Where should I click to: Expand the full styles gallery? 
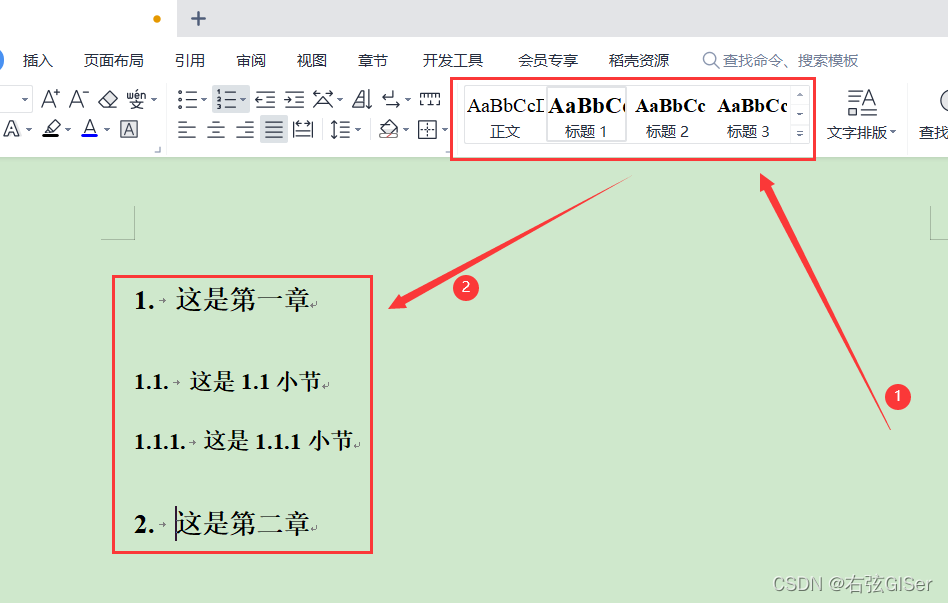coord(800,133)
